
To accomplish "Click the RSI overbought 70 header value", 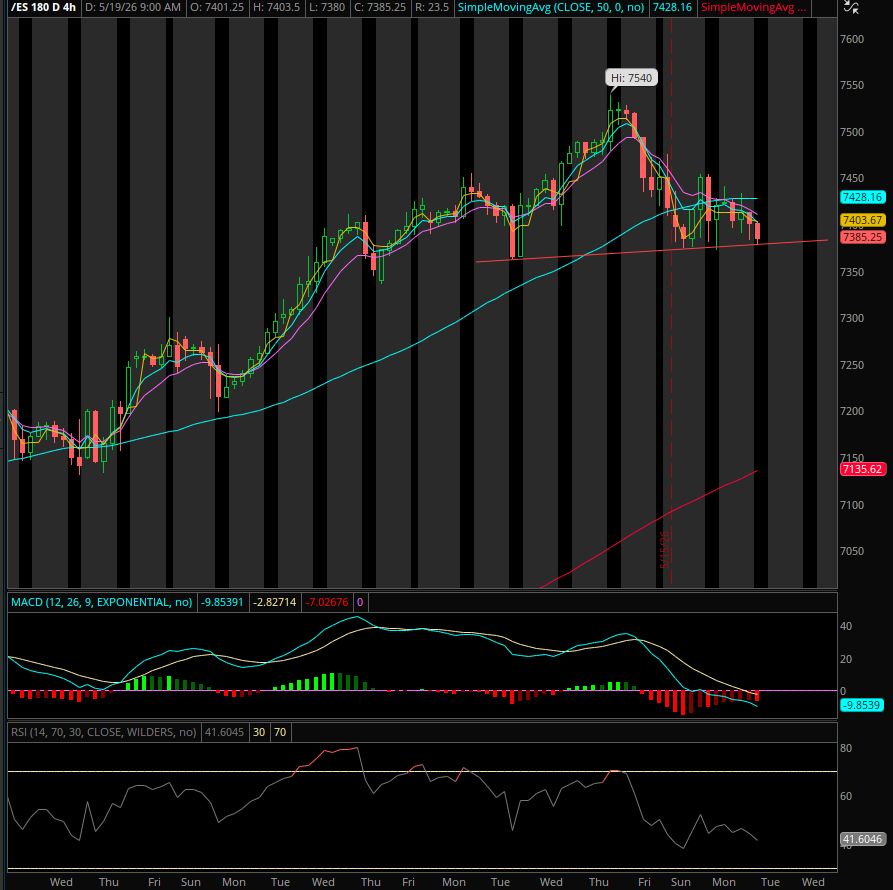I will 280,732.
